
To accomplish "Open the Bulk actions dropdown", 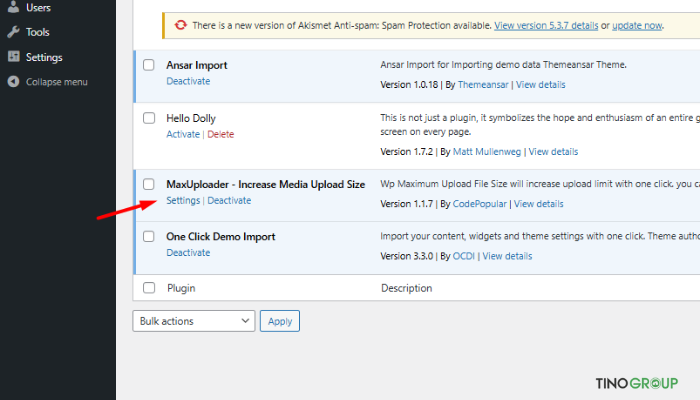I will pos(194,321).
